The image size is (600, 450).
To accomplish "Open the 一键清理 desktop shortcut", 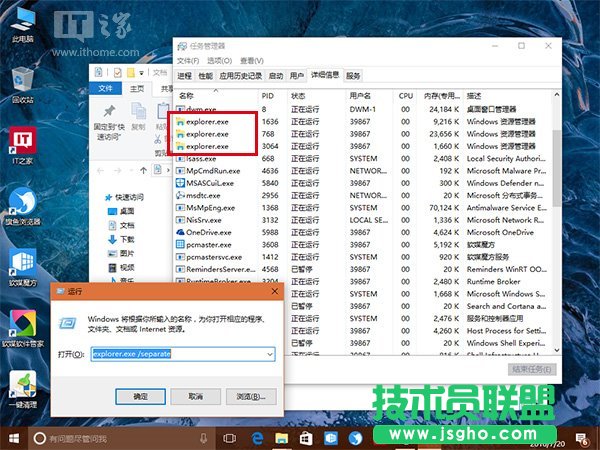I will (x=23, y=389).
